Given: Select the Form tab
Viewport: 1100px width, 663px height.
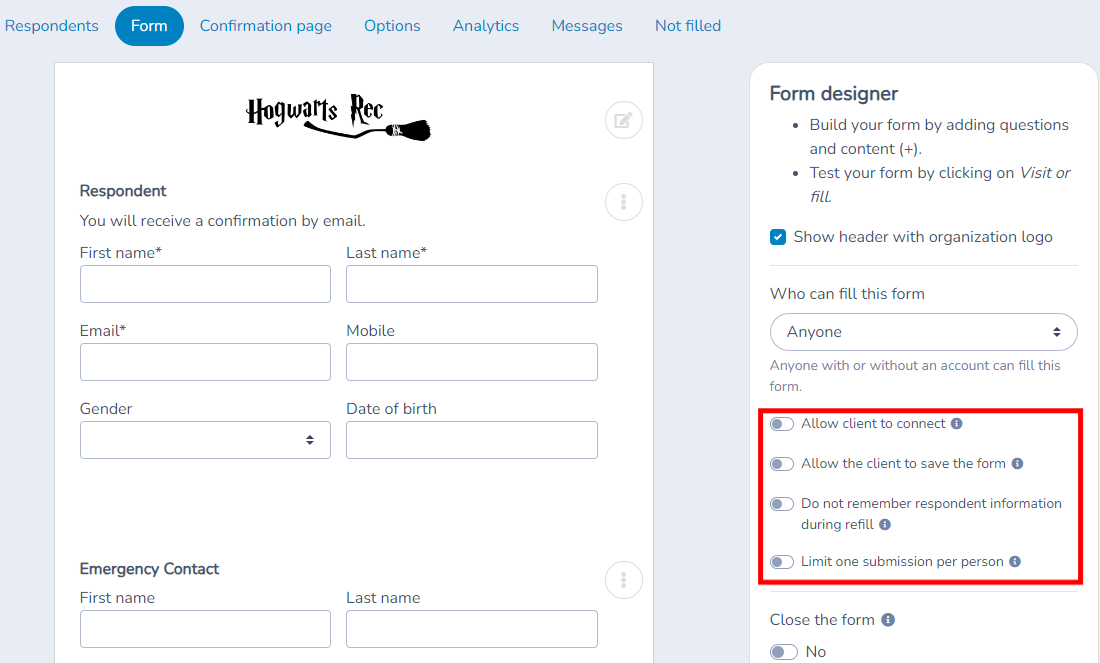Looking at the screenshot, I should pos(149,26).
